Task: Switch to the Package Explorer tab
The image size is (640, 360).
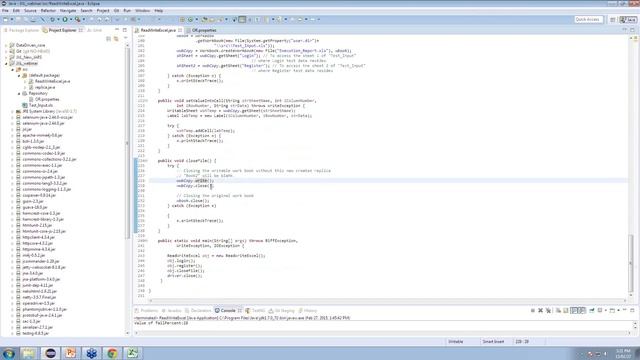Action: [x=21, y=30]
